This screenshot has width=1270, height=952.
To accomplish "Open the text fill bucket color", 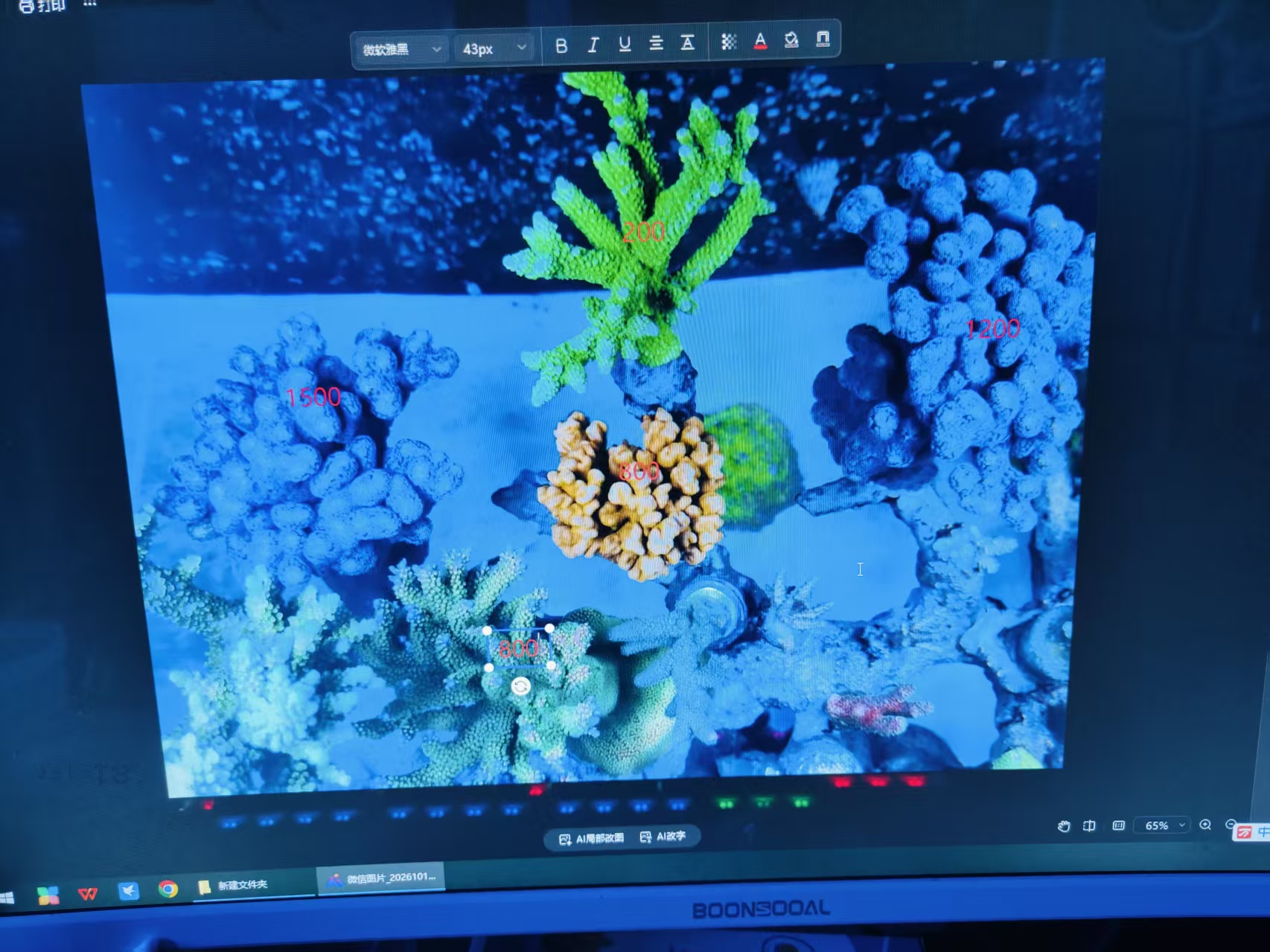I will pos(791,39).
